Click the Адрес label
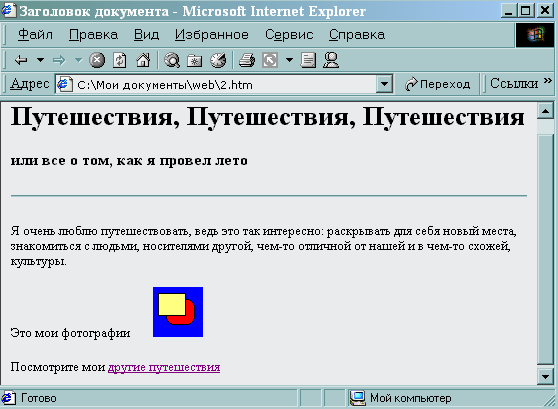Image resolution: width=558 pixels, height=409 pixels. [x=30, y=84]
